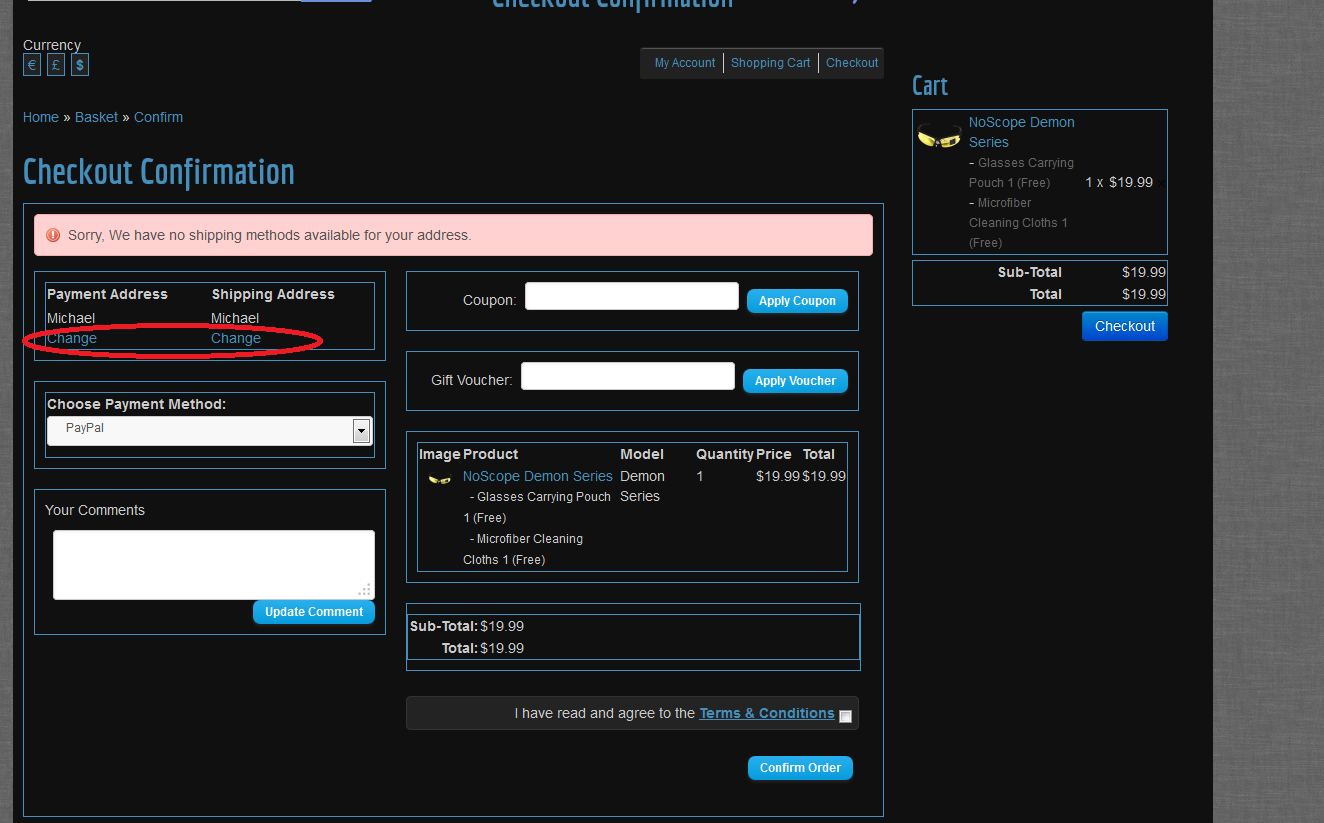Viewport: 1324px width, 823px height.
Task: Click the Checkout Confirmation heading
Action: 159,172
